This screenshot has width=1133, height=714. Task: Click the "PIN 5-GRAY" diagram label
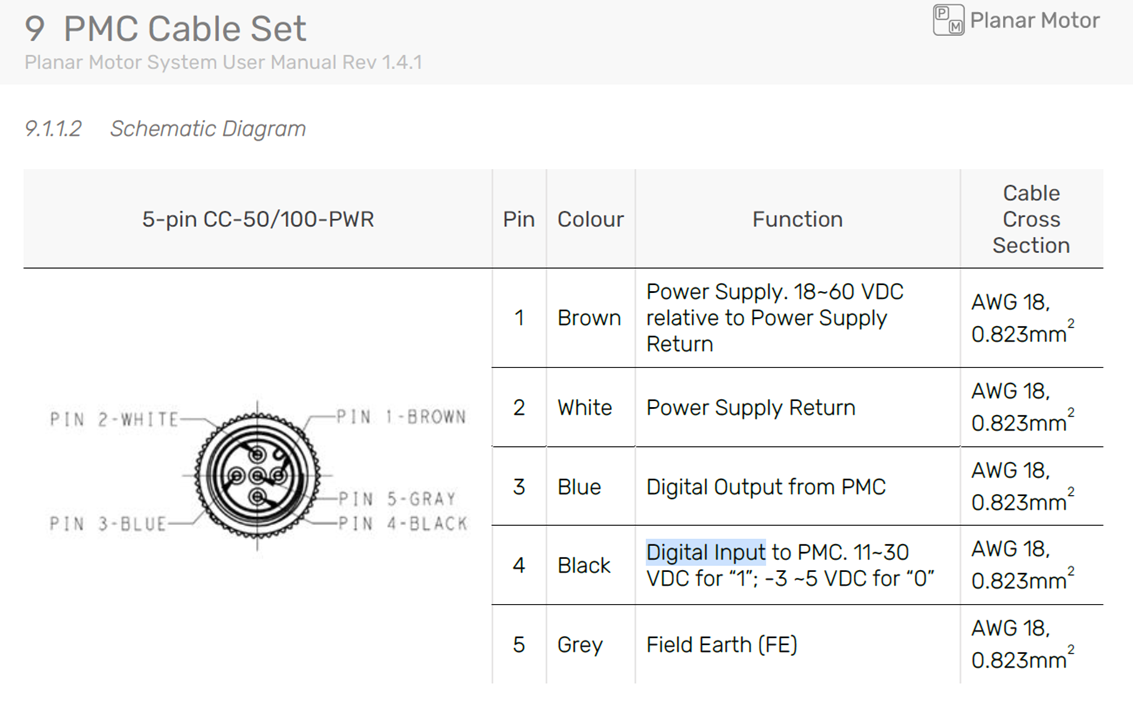point(397,498)
